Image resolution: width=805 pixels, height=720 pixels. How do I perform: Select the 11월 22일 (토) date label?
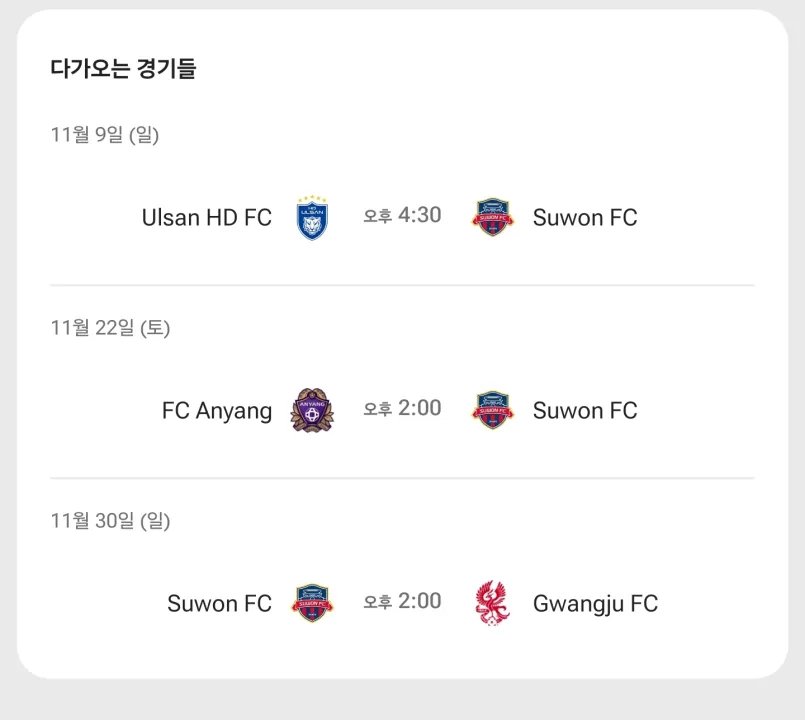tap(110, 328)
